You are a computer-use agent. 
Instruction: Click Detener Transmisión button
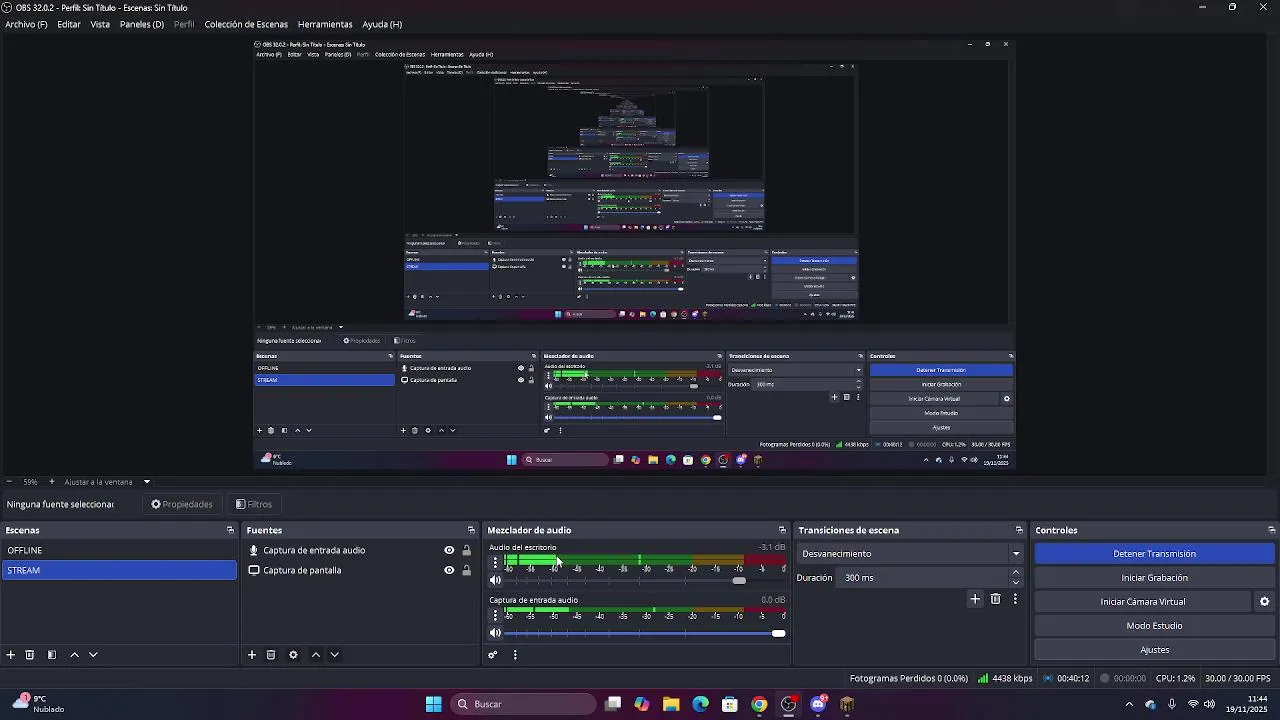[1154, 554]
